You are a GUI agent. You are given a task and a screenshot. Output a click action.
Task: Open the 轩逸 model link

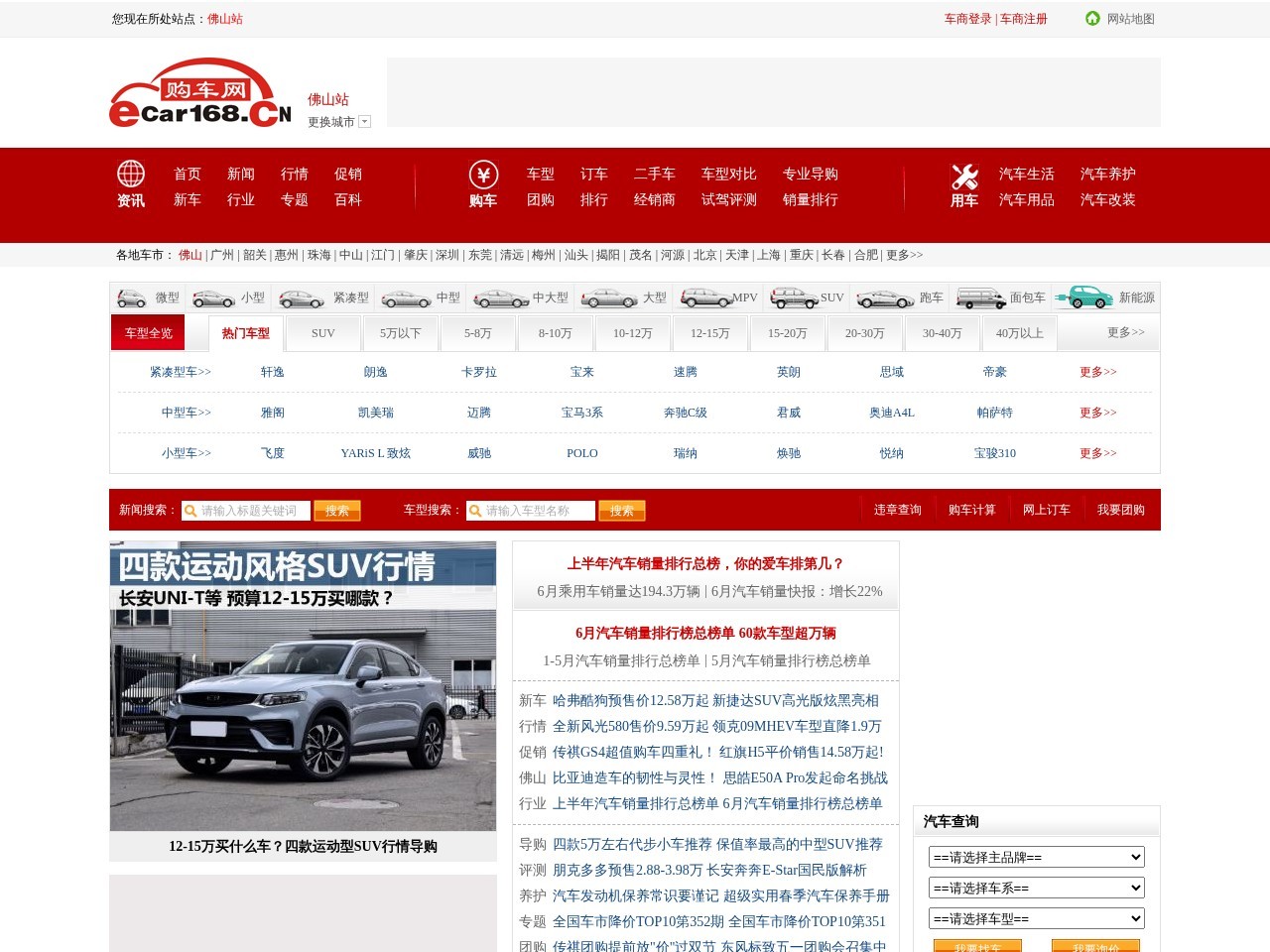273,372
